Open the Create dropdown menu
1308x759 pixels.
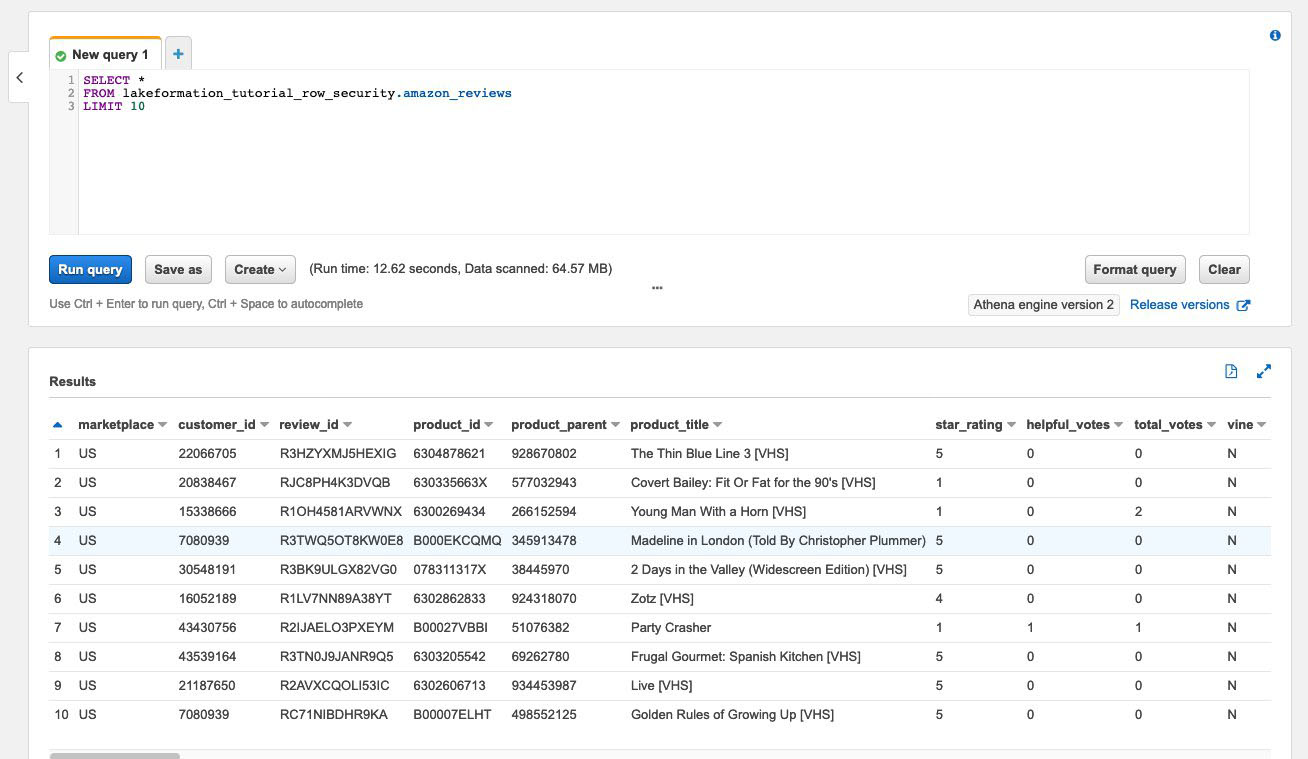point(259,269)
